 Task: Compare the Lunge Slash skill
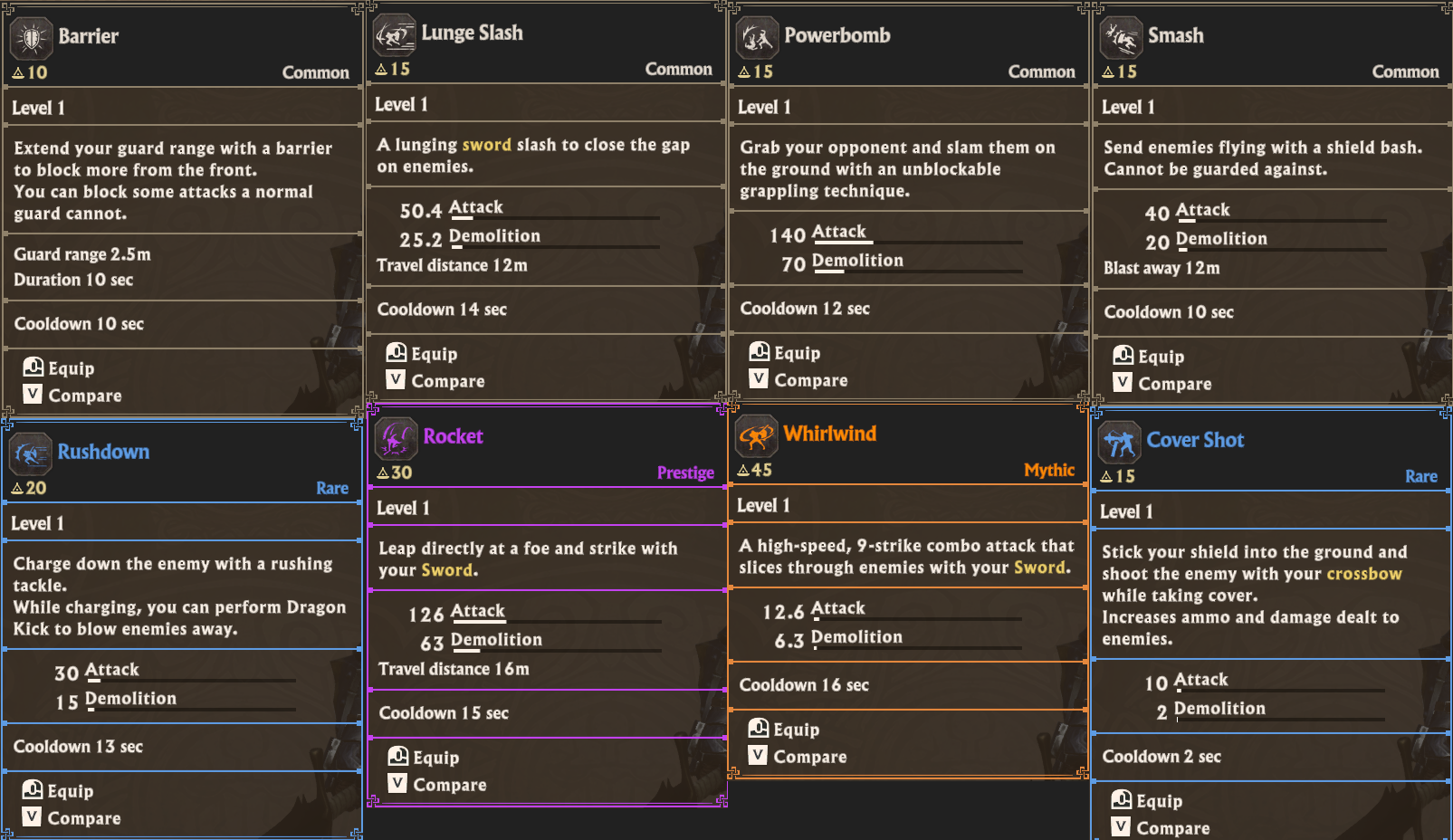pyautogui.click(x=436, y=381)
